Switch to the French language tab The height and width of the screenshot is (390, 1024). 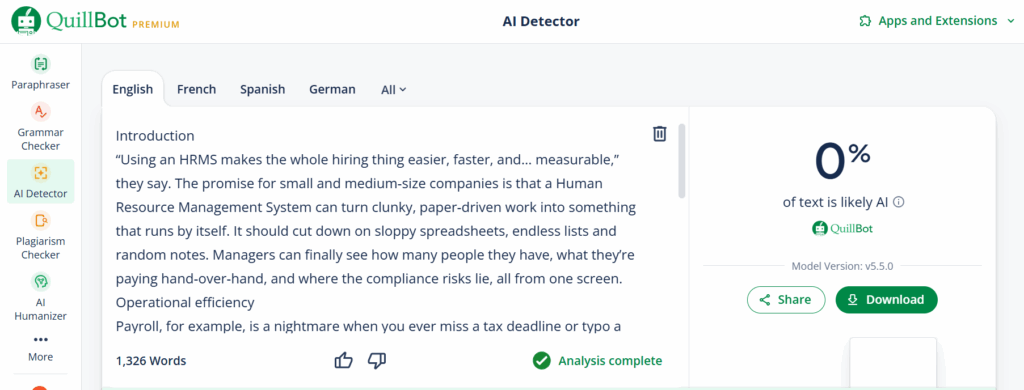tap(197, 89)
